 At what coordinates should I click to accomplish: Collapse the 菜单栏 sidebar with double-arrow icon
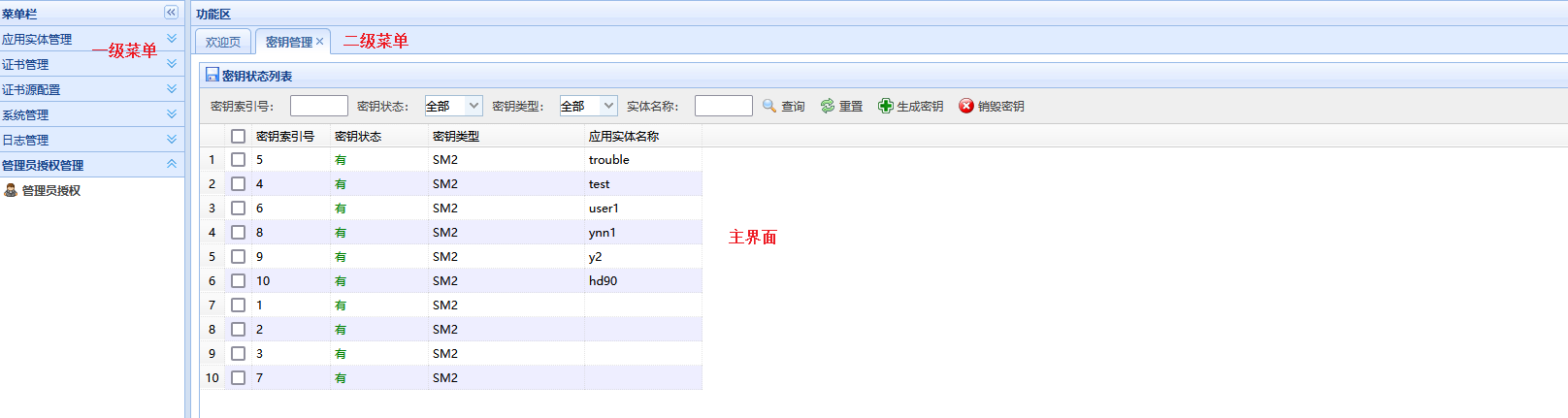[171, 13]
